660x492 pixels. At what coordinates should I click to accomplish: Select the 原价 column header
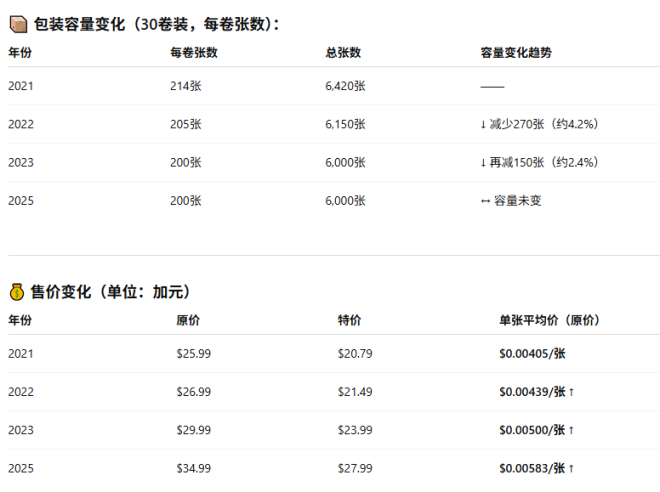tap(188, 320)
